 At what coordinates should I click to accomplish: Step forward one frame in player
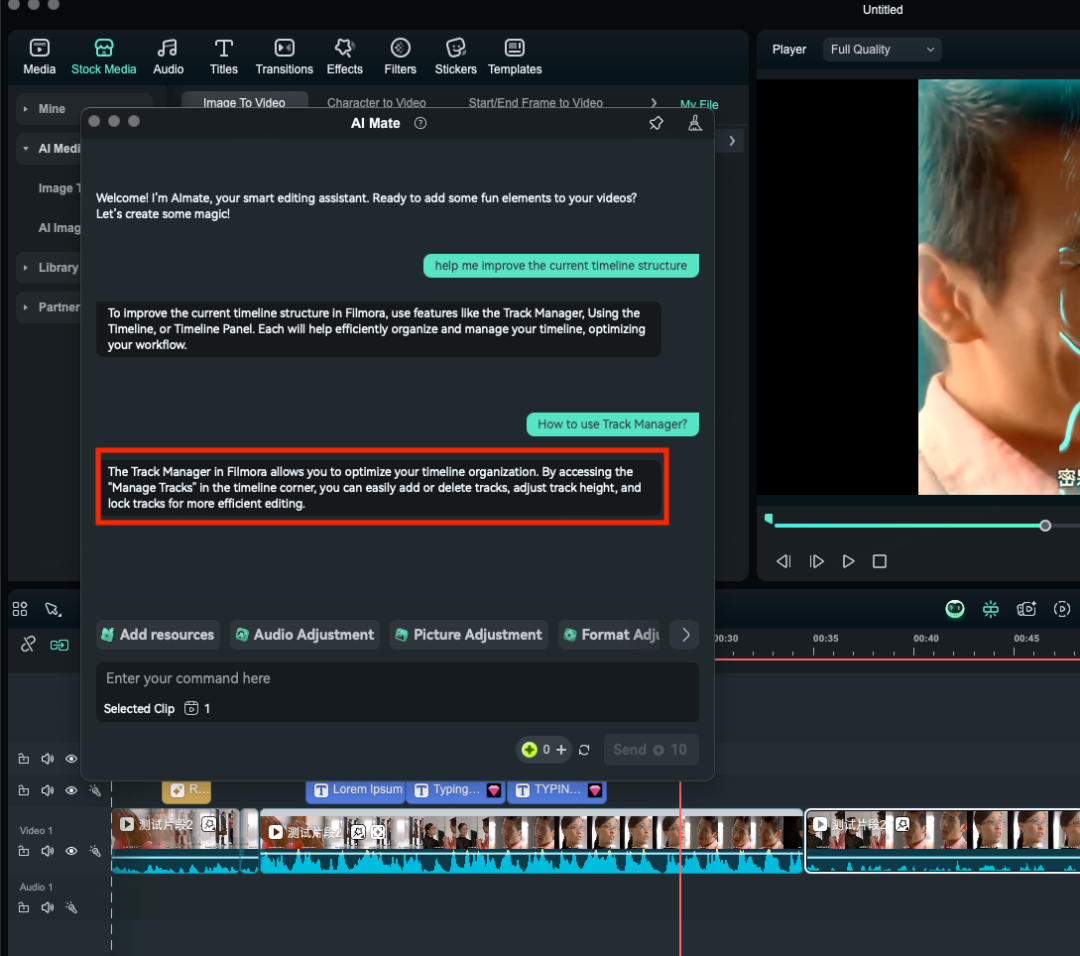(x=816, y=561)
